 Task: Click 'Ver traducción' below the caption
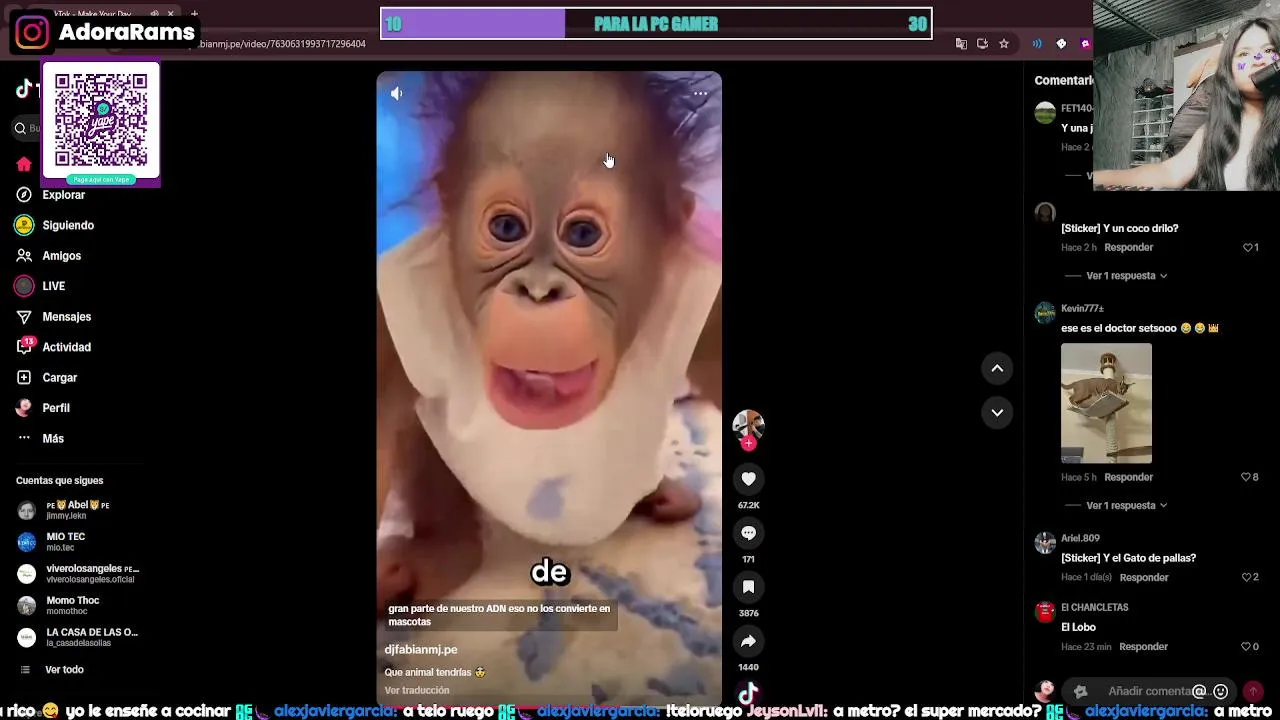click(x=417, y=691)
